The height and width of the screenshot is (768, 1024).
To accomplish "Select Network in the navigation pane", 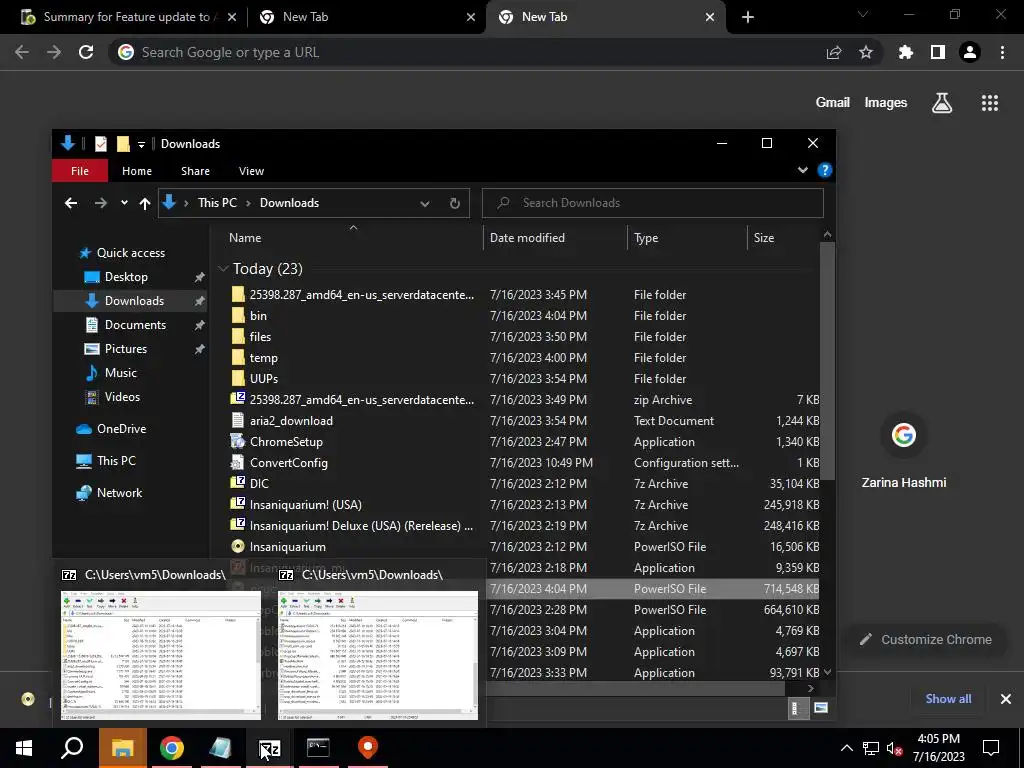I will point(119,493).
